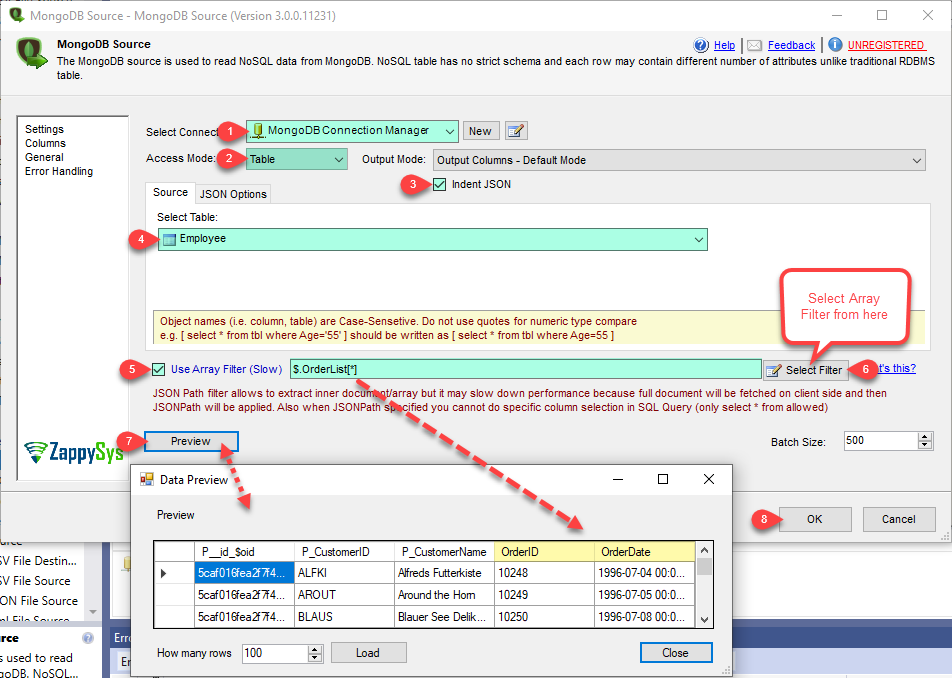Open the Help link
Image resolution: width=952 pixels, height=678 pixels.
point(724,45)
